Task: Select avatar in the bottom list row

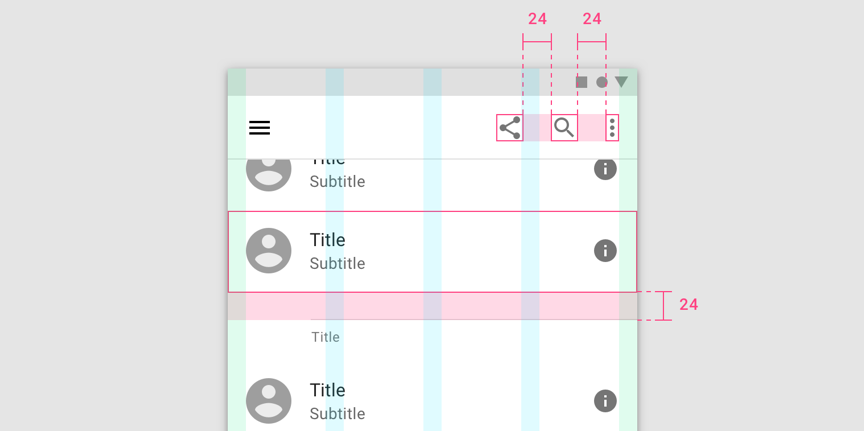Action: (x=269, y=401)
